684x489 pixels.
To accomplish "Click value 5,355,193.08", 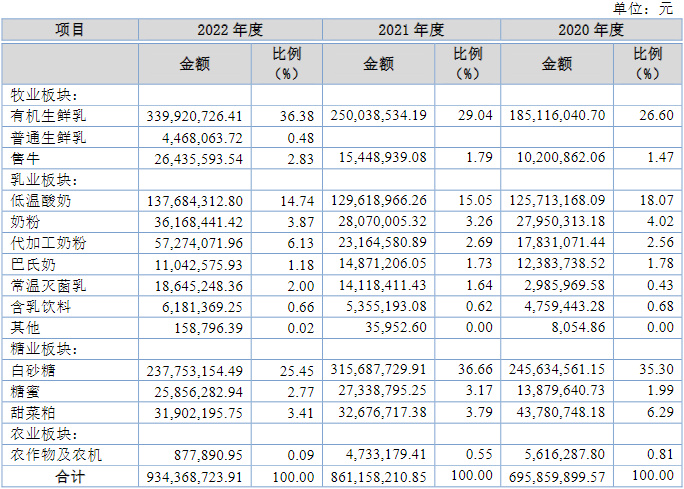I will (386, 306).
